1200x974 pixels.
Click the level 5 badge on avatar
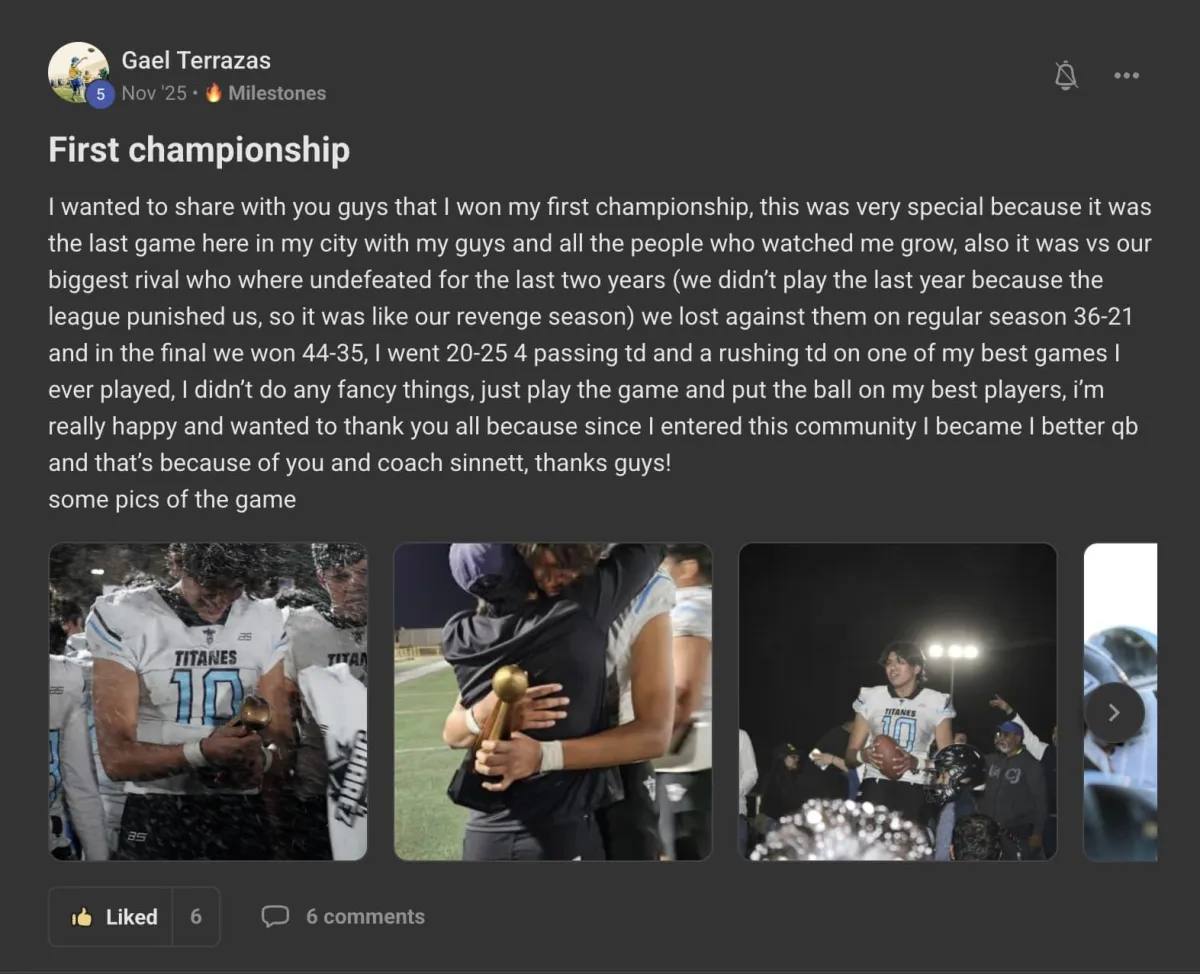[x=100, y=94]
